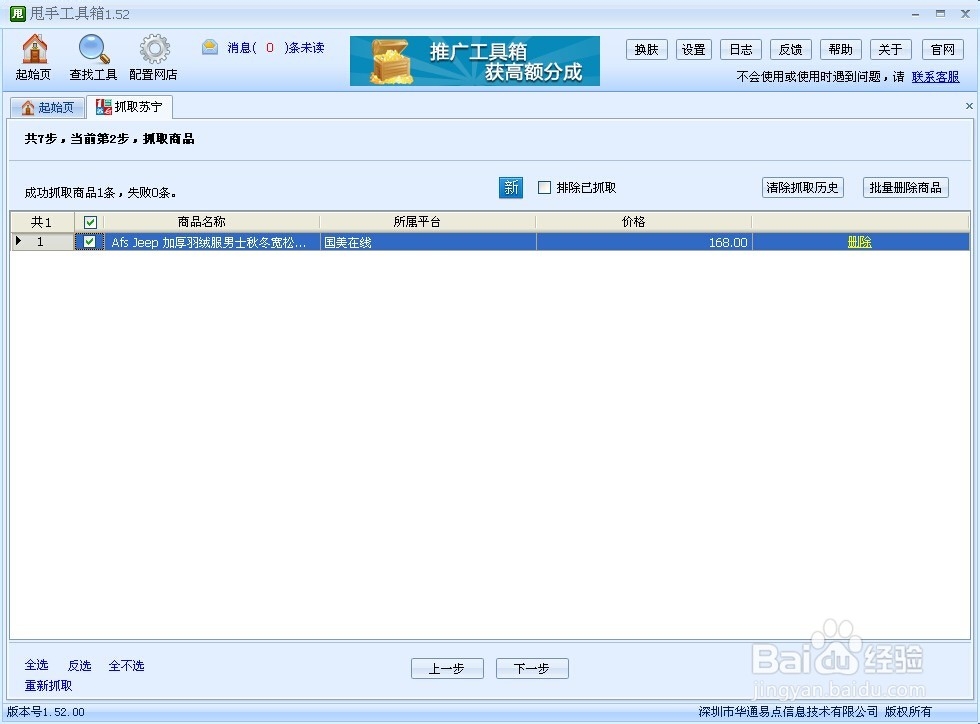Click 删除 to remove the product

[860, 241]
